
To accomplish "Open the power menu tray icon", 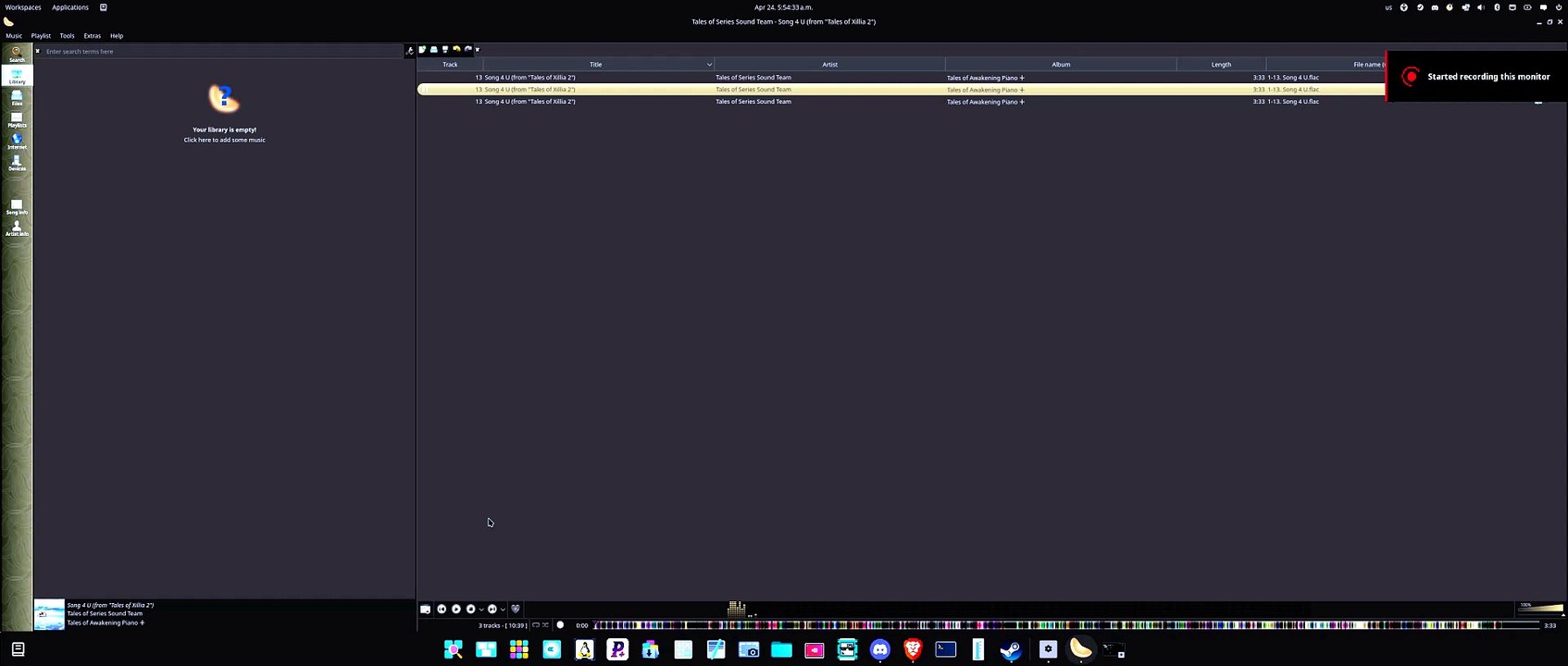I will point(1559,7).
